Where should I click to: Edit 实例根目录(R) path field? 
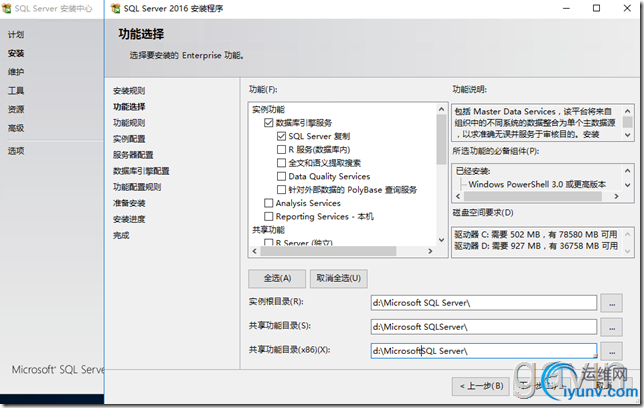coord(483,303)
